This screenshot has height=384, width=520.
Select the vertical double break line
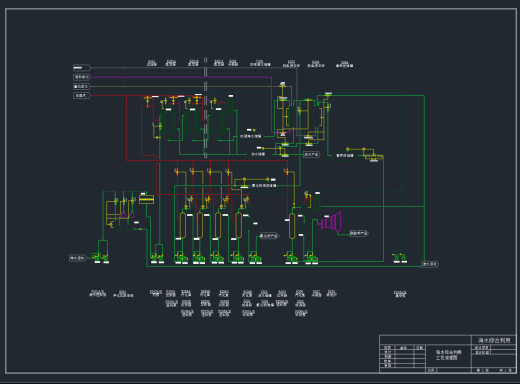click(x=205, y=107)
